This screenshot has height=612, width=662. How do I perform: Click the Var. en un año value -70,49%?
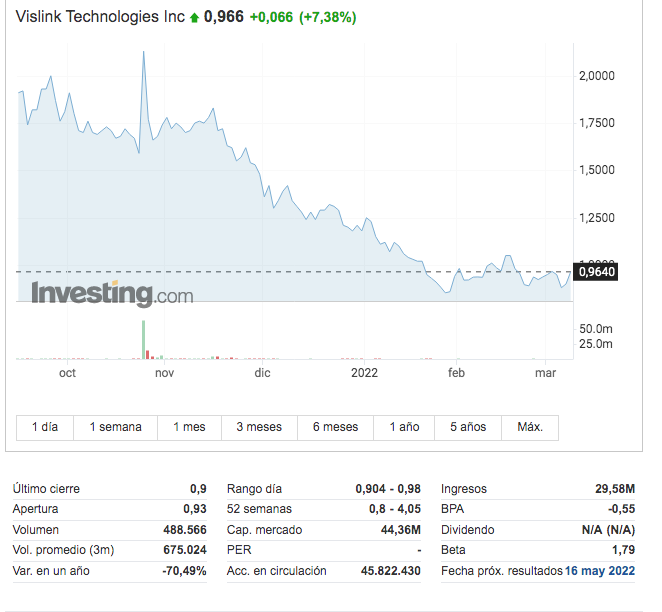point(184,571)
